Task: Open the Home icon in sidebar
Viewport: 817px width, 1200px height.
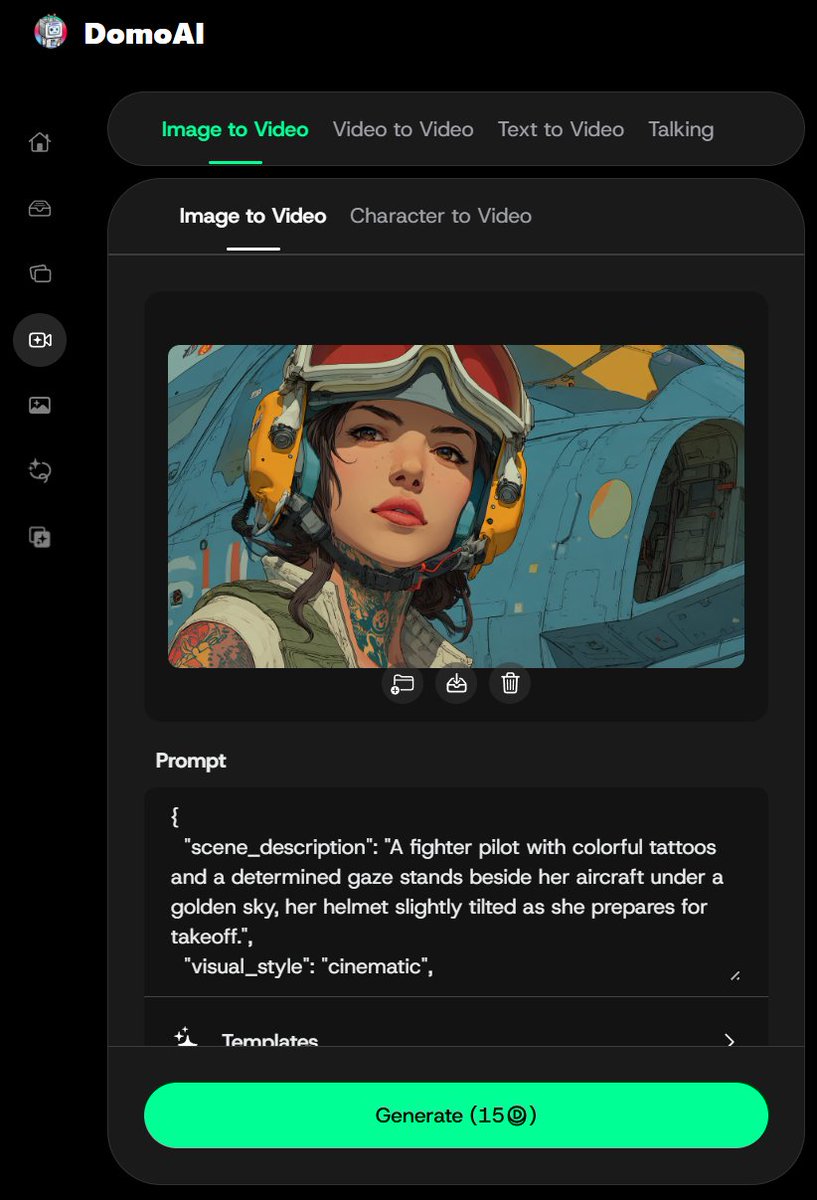Action: tap(40, 142)
